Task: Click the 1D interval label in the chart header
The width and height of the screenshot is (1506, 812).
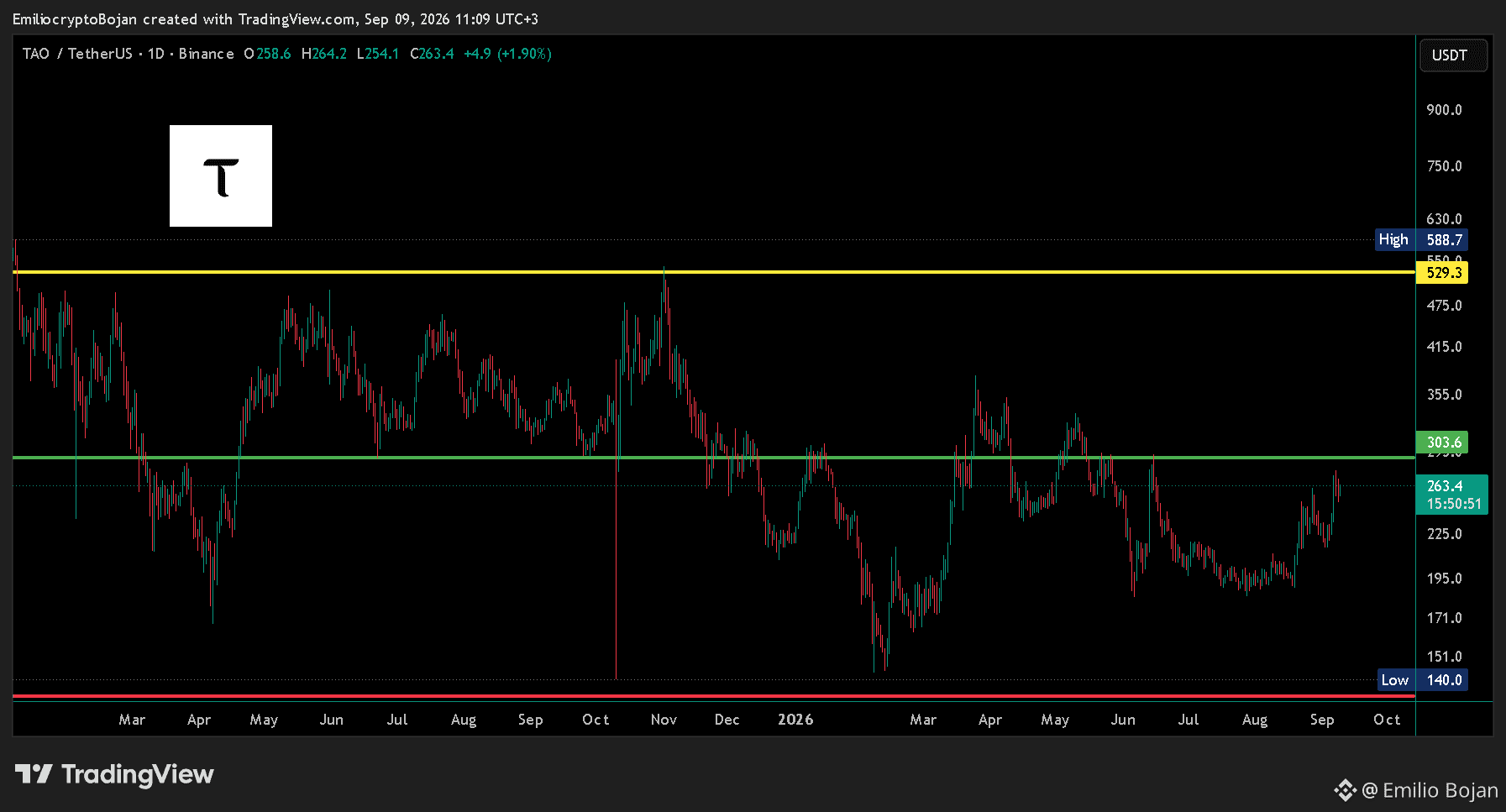Action: 156,54
